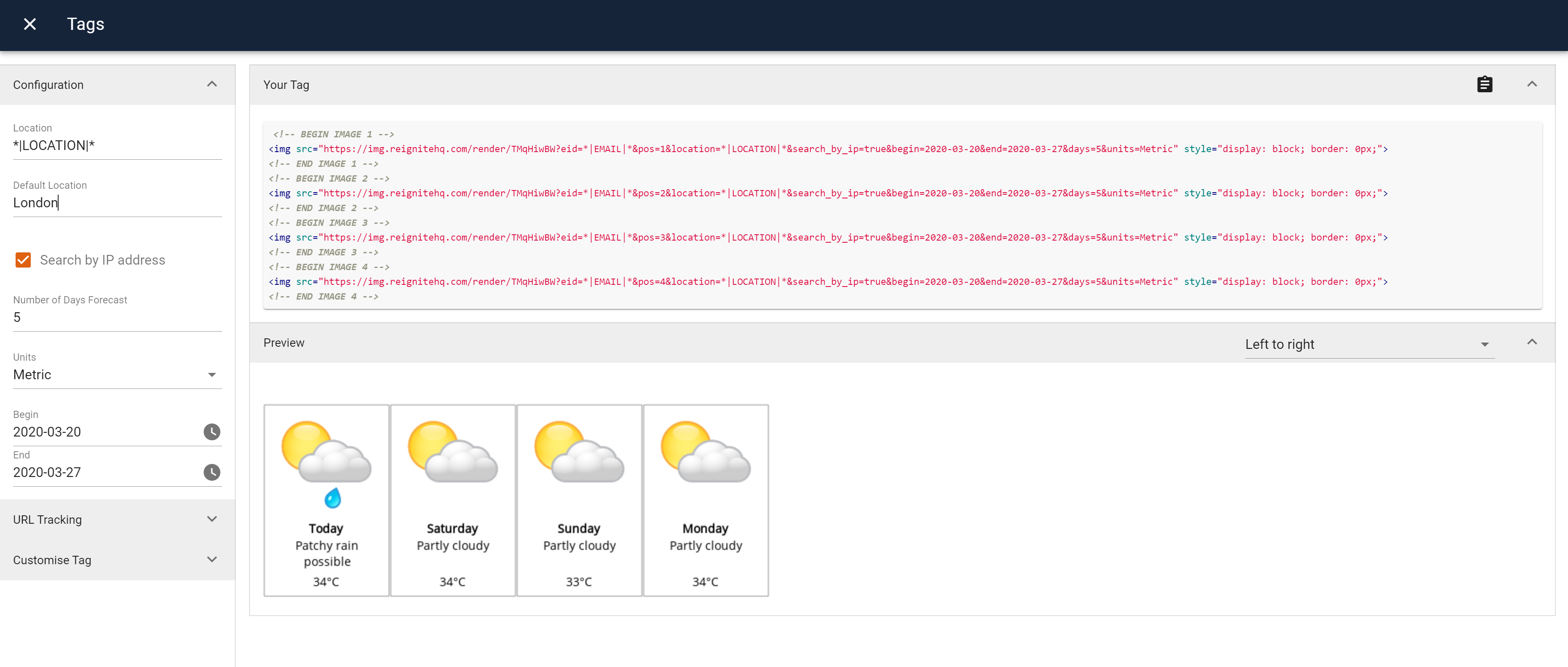
Task: Collapse the Configuration section
Action: (x=211, y=85)
